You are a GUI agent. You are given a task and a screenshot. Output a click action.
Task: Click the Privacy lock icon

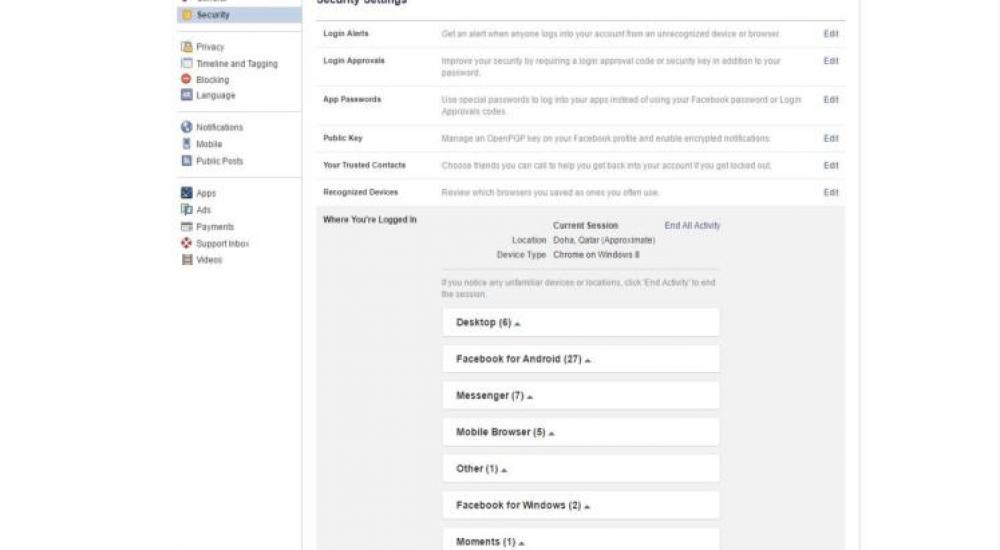tap(187, 47)
